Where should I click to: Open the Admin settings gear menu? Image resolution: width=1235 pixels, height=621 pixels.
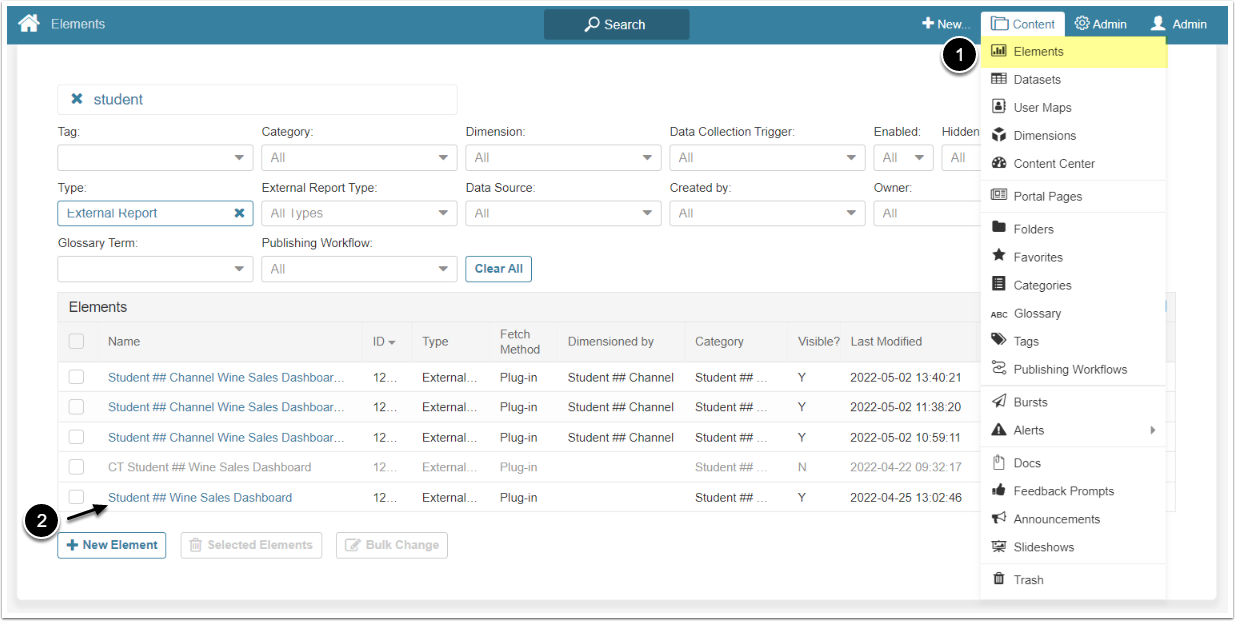pyautogui.click(x=1100, y=24)
